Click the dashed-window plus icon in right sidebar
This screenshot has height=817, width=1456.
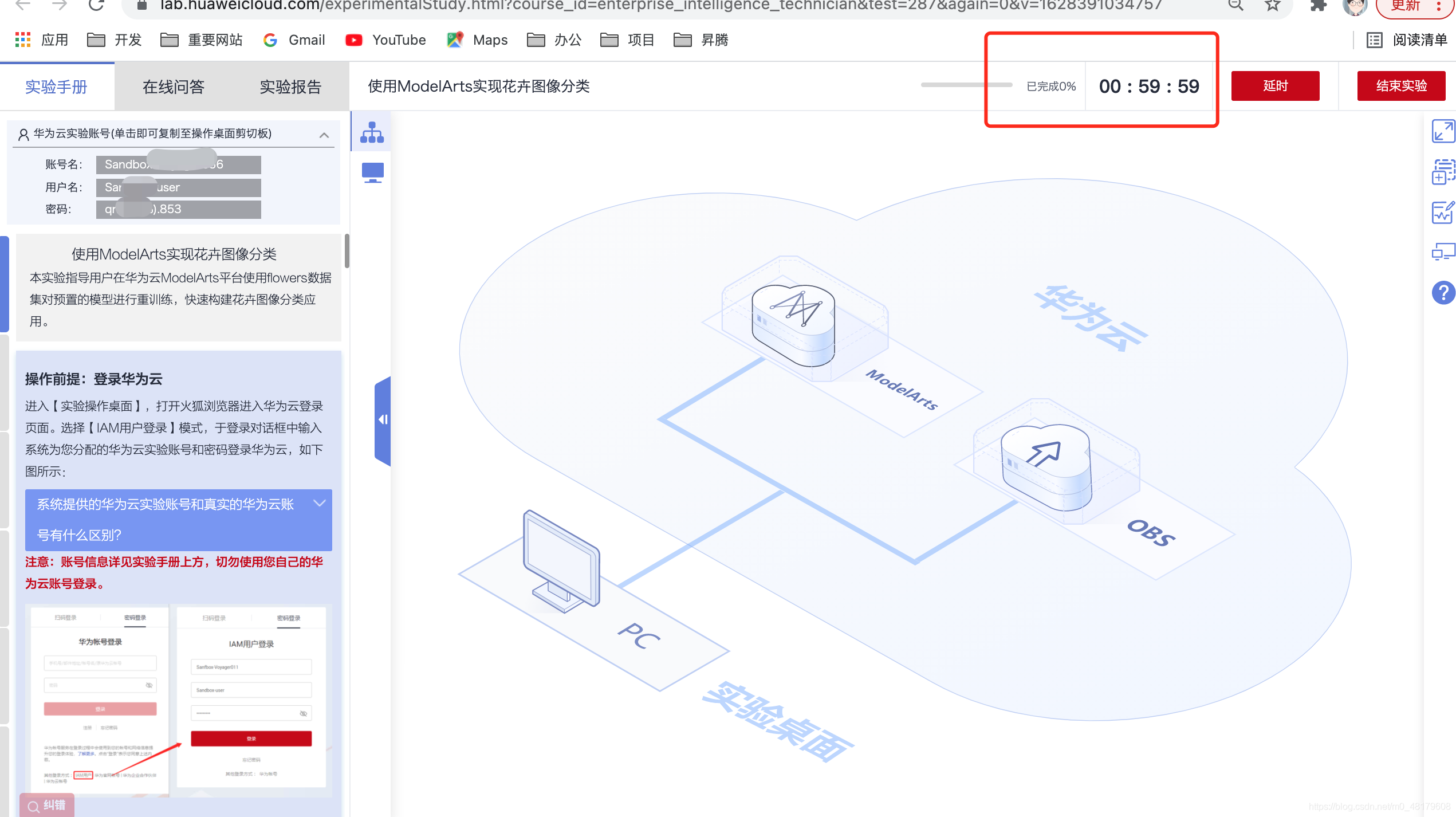point(1443,171)
